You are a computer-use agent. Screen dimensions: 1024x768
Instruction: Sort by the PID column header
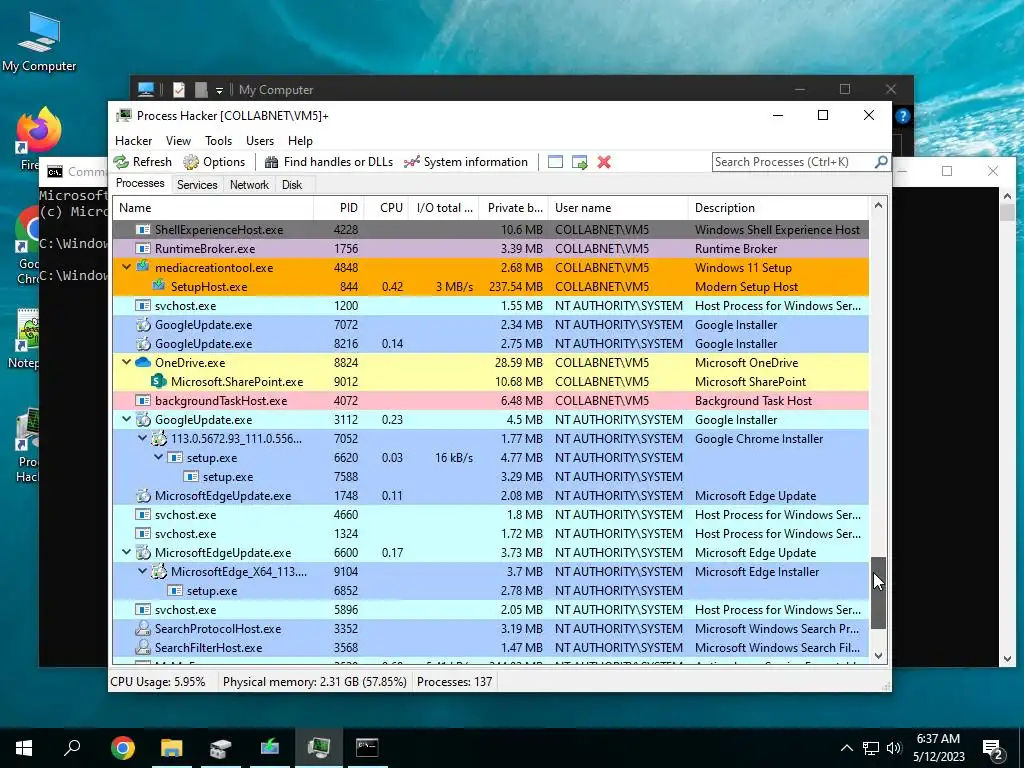pos(338,208)
